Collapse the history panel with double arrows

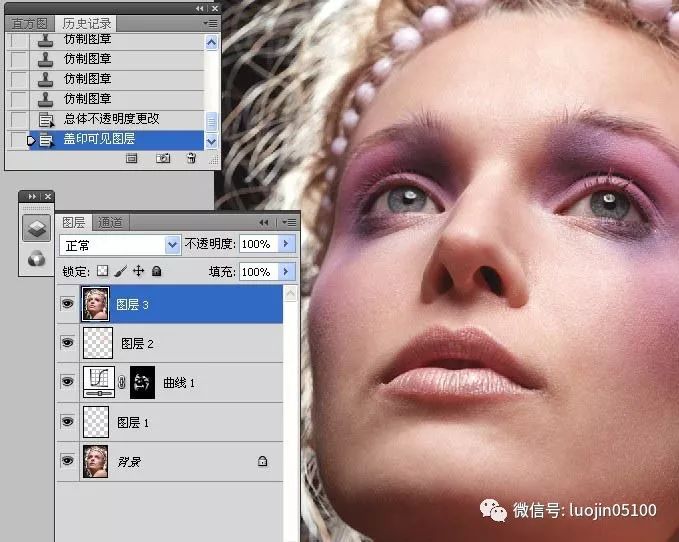pyautogui.click(x=200, y=8)
